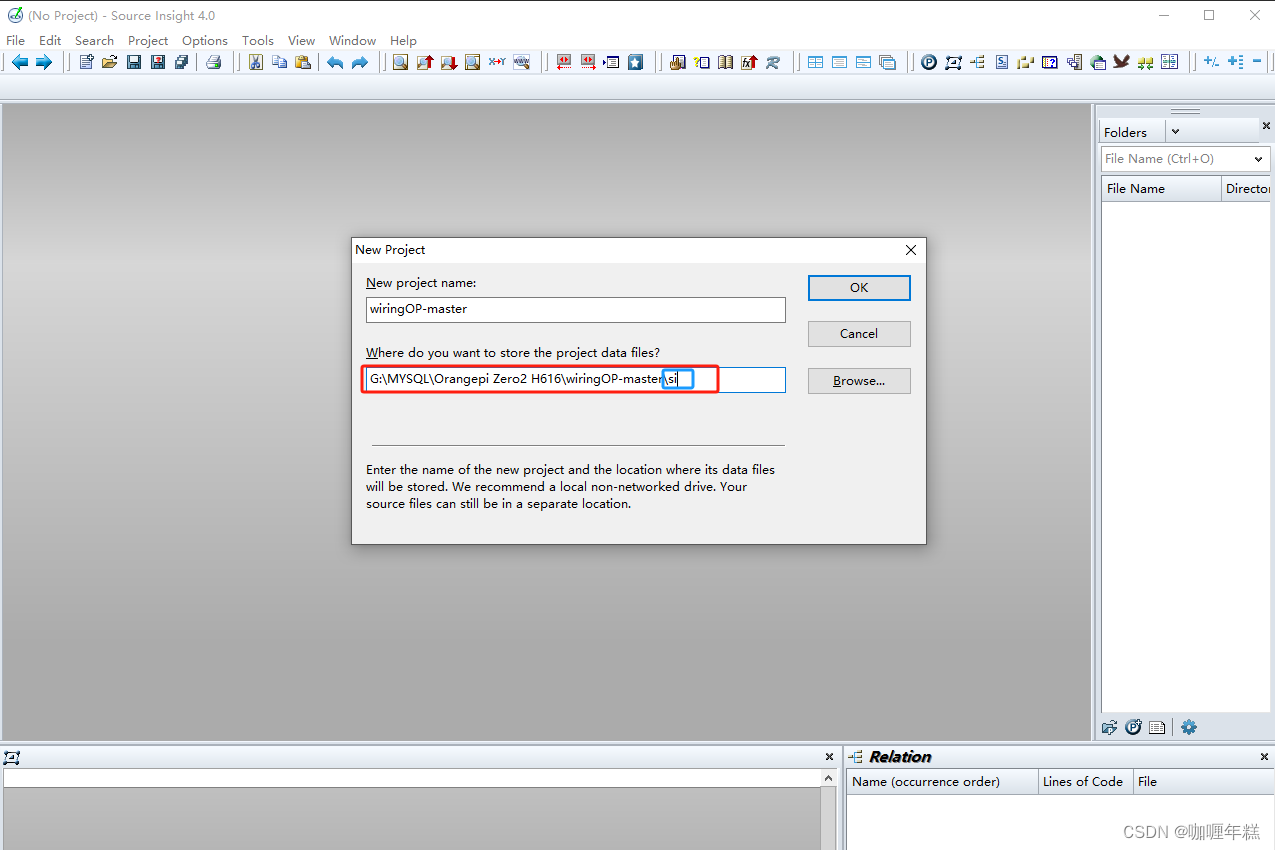Click the Lookup References R icon
This screenshot has height=850, width=1275.
(773, 62)
